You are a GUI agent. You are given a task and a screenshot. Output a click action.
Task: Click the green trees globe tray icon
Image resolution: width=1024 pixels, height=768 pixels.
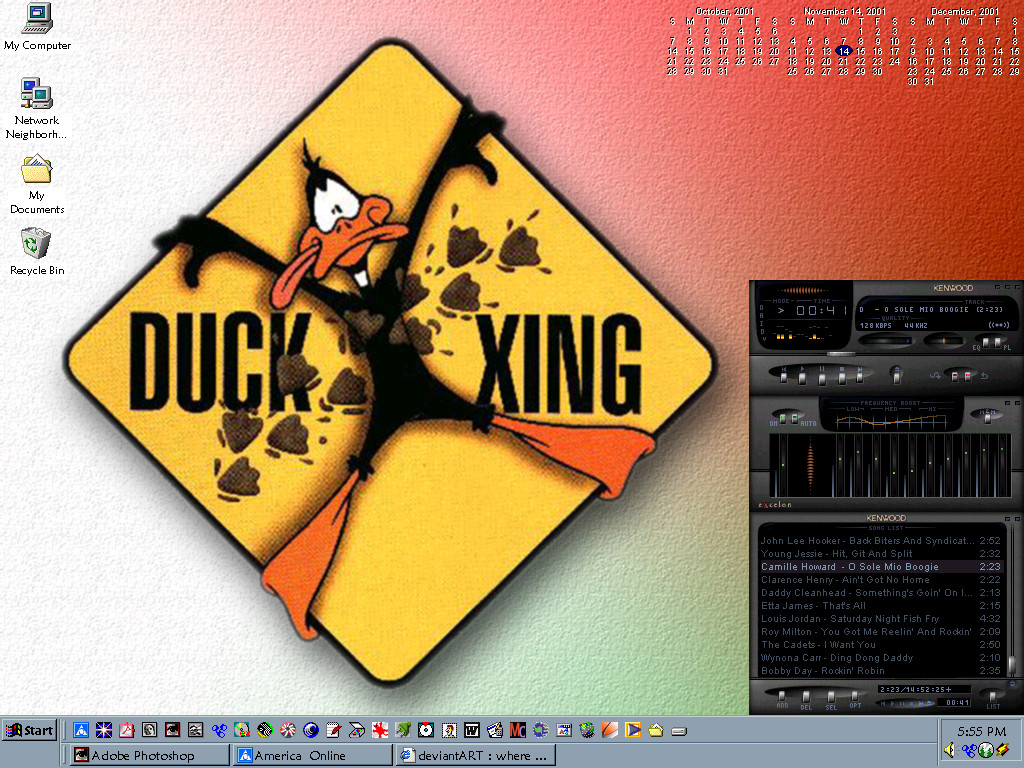pos(986,750)
